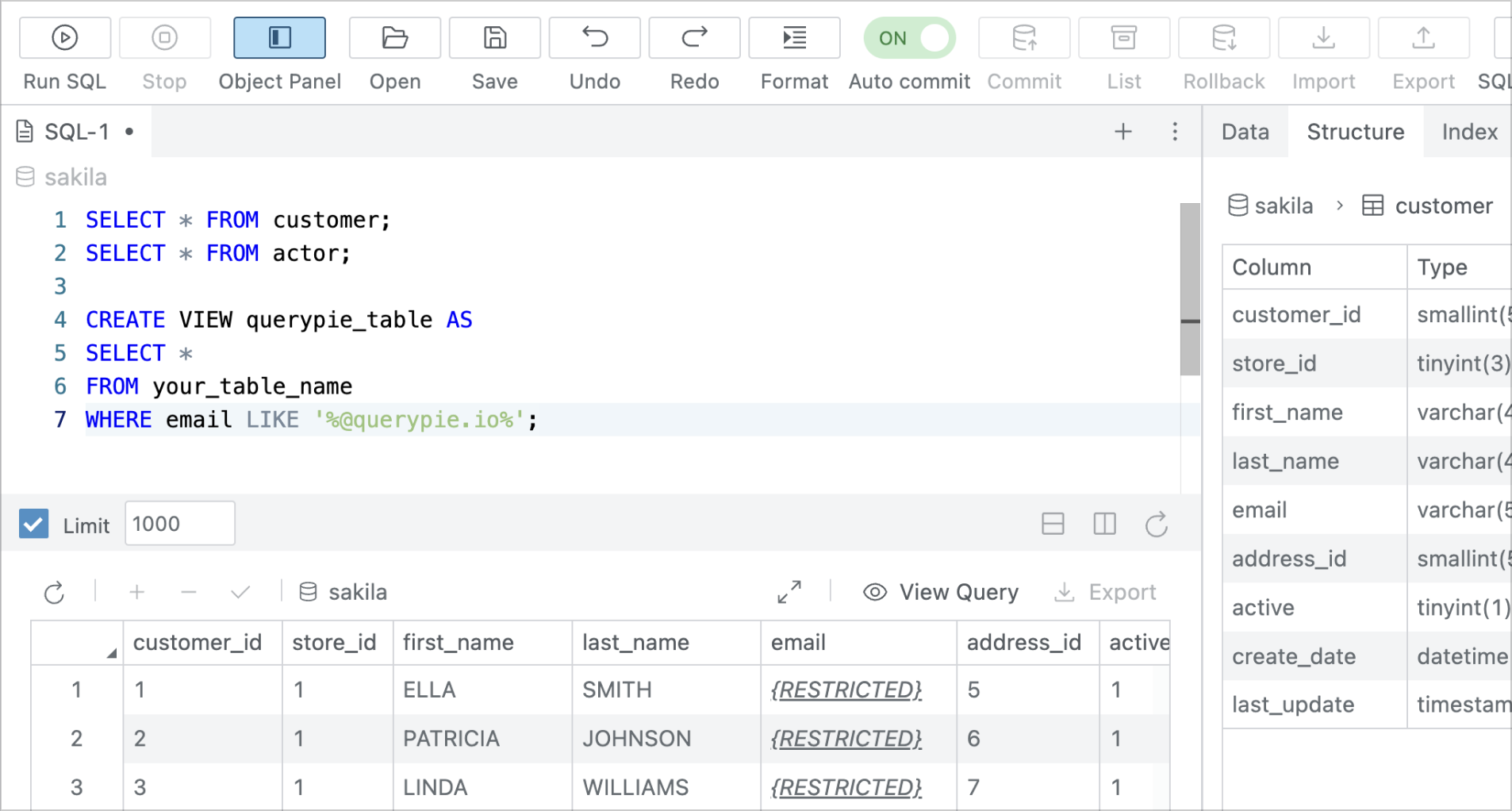Remove a row with the minus icon
This screenshot has width=1512, height=811.
pyautogui.click(x=189, y=592)
